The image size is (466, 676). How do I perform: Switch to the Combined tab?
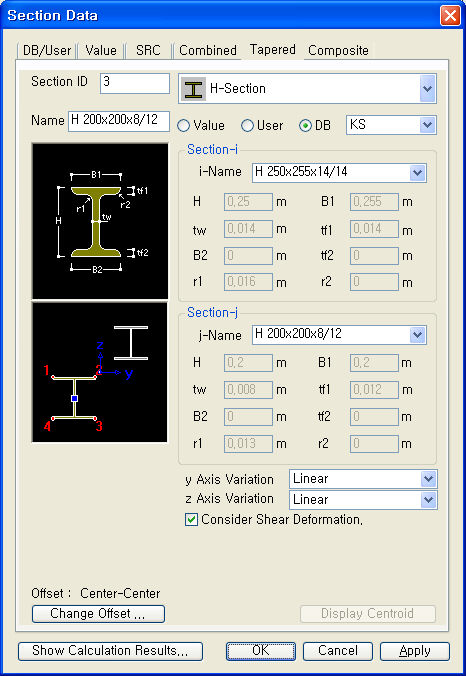click(208, 51)
